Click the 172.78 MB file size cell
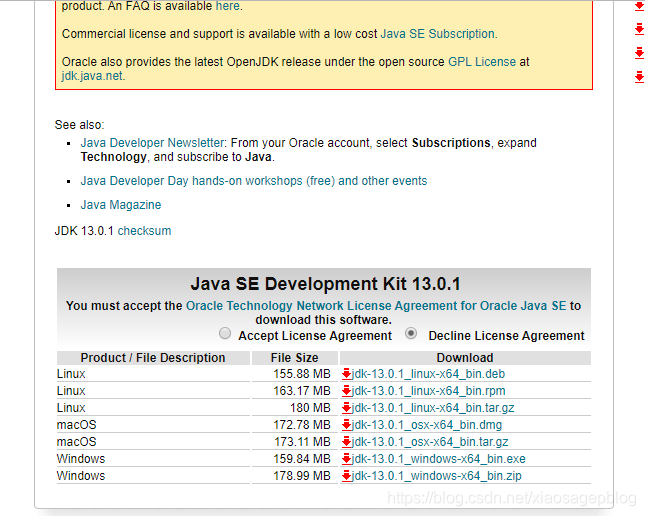The width and height of the screenshot is (645, 516). pos(295,425)
